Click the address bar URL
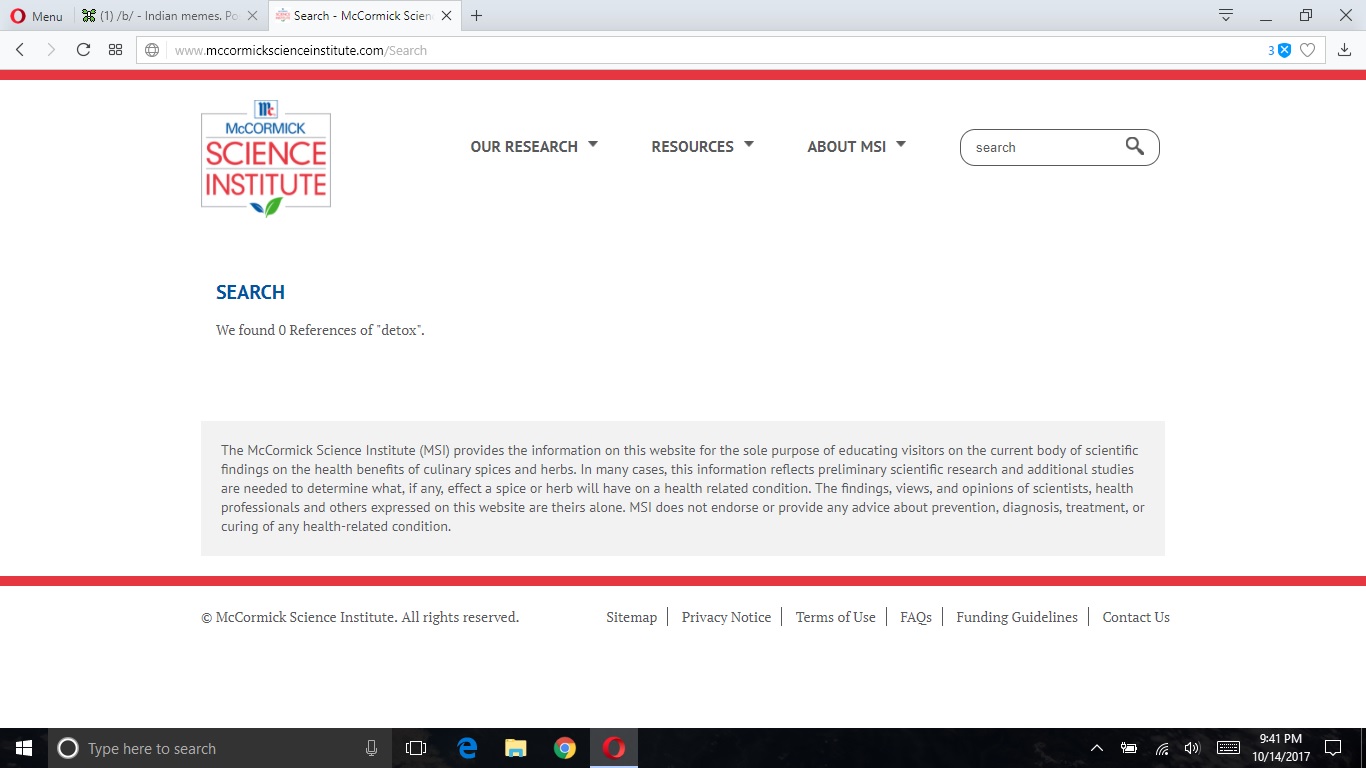The width and height of the screenshot is (1366, 768). 300,50
